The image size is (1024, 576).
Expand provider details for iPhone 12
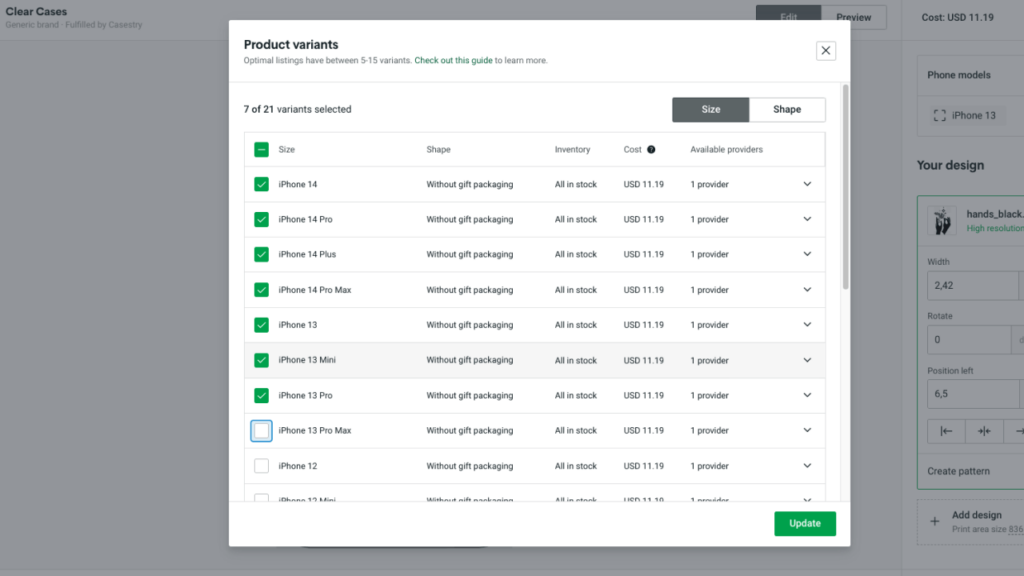pos(807,465)
